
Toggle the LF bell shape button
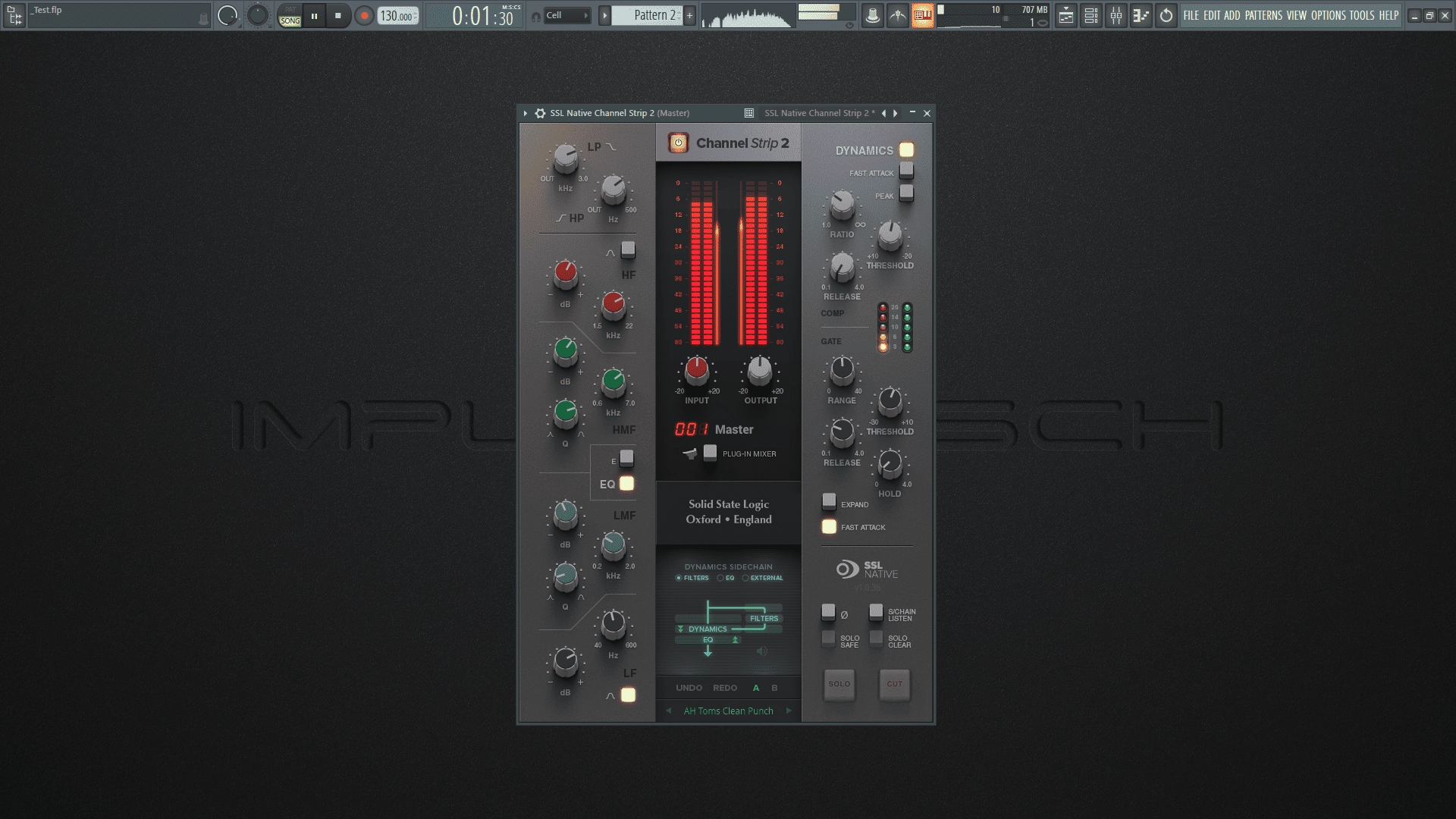point(628,695)
